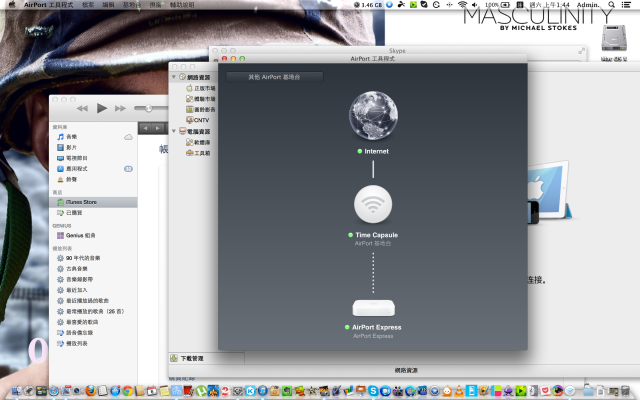Open the Admin. user menu

(588, 5)
